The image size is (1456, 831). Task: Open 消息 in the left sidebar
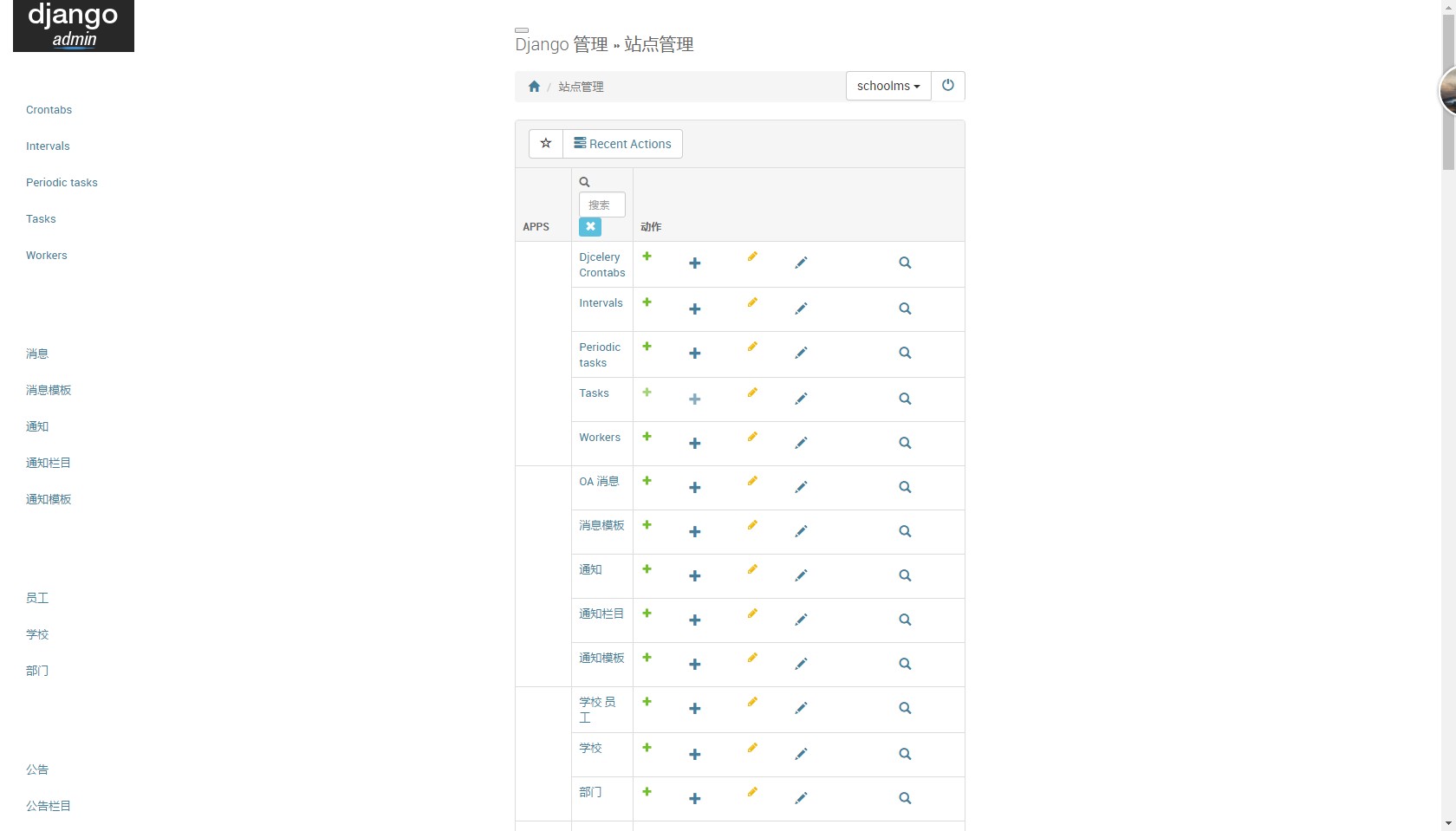click(37, 354)
